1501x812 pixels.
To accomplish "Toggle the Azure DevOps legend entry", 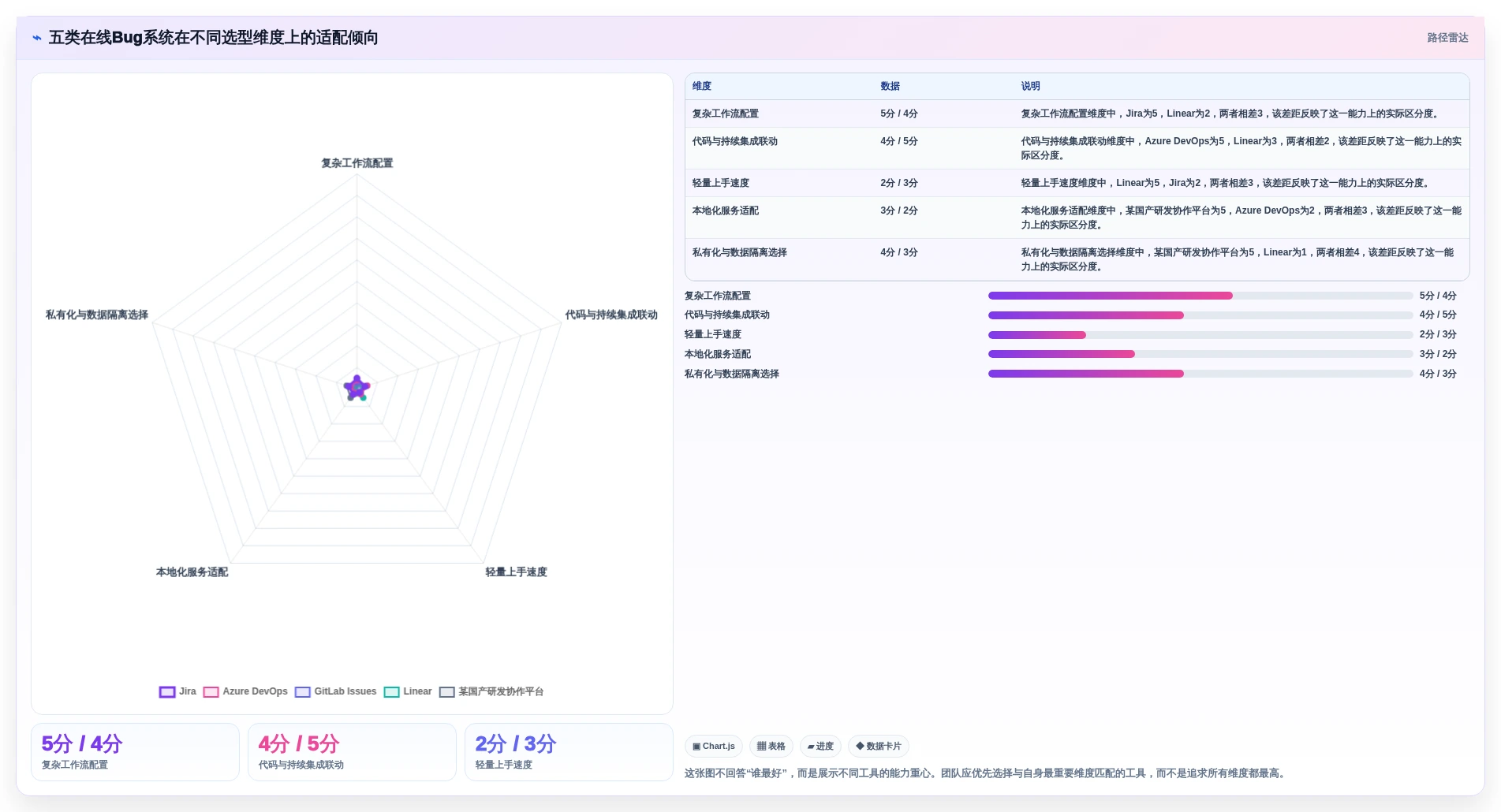I will coord(245,692).
